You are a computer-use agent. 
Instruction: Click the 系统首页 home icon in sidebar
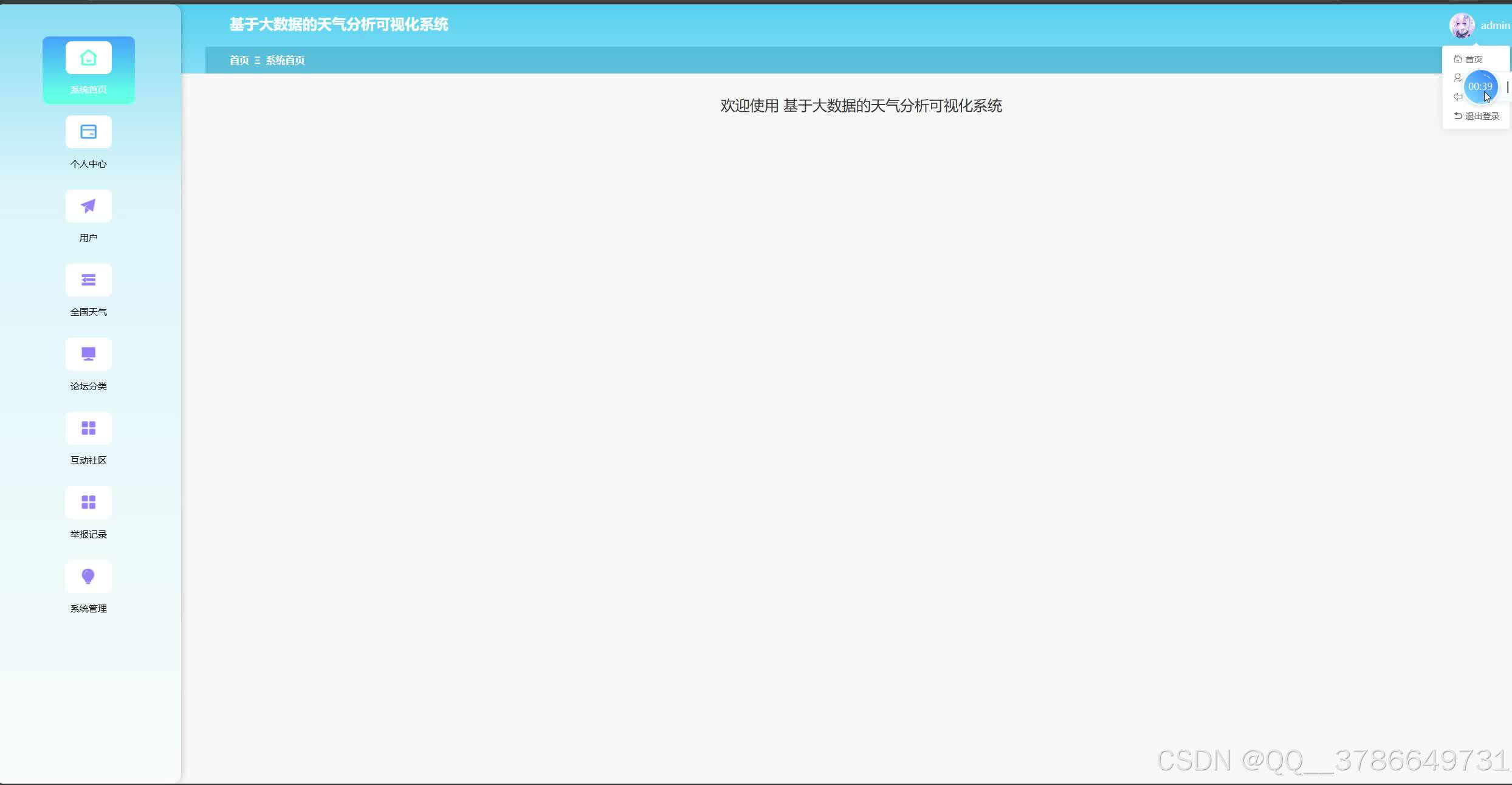88,58
